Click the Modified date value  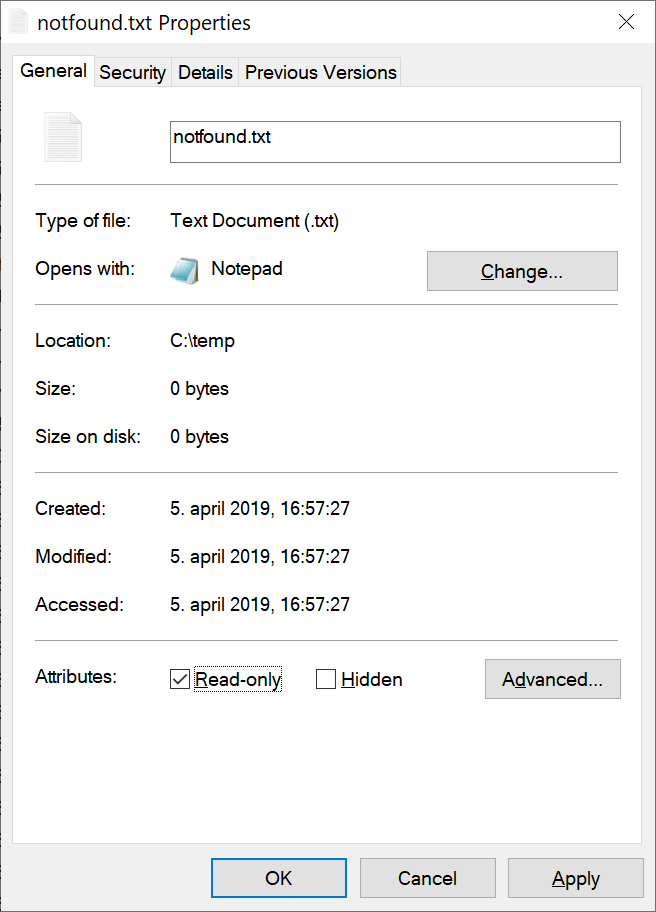click(x=260, y=556)
